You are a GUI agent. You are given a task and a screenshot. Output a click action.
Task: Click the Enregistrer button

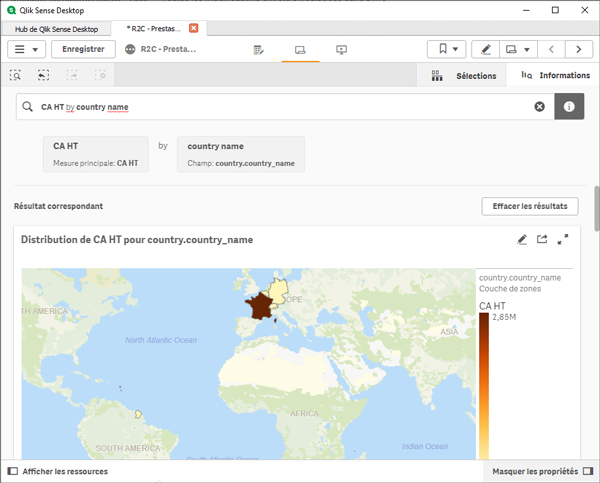point(83,49)
